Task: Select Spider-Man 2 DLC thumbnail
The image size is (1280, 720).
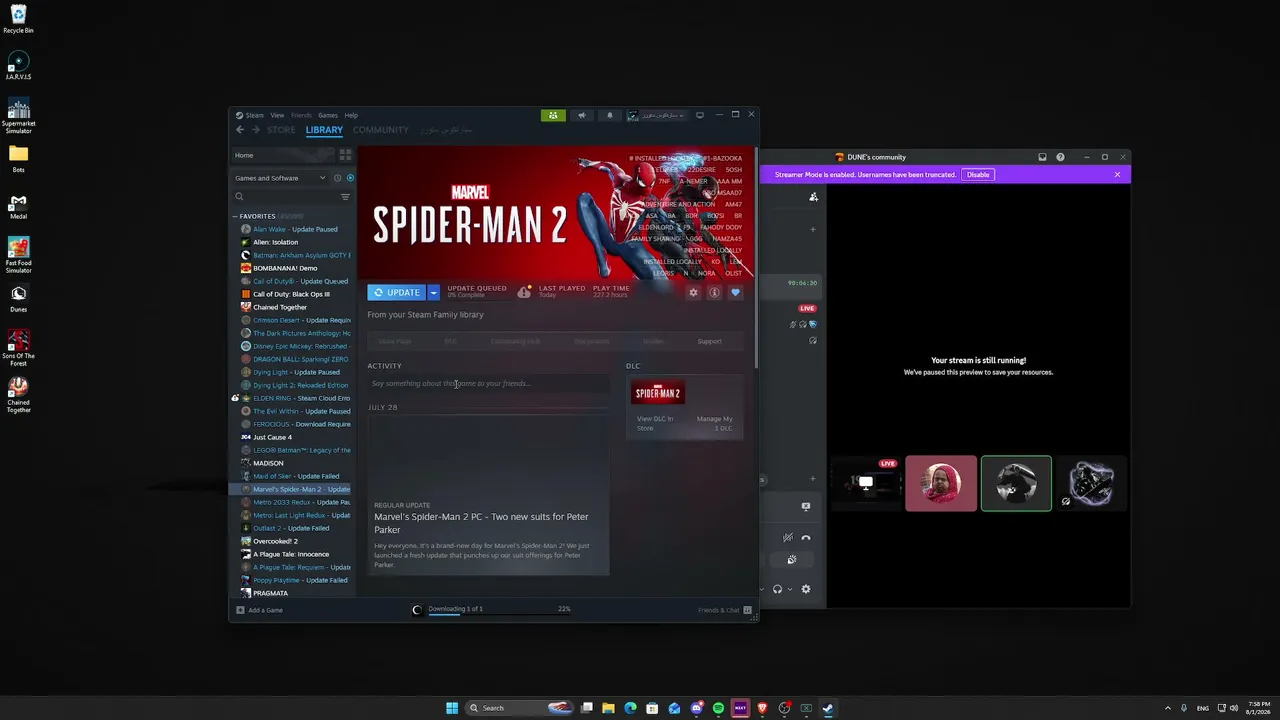Action: tap(658, 393)
